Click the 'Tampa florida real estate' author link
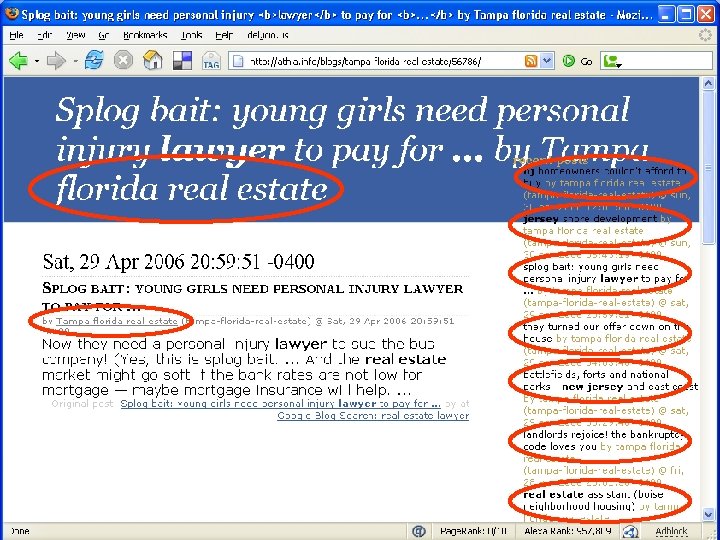This screenshot has width=720, height=540. 116,321
